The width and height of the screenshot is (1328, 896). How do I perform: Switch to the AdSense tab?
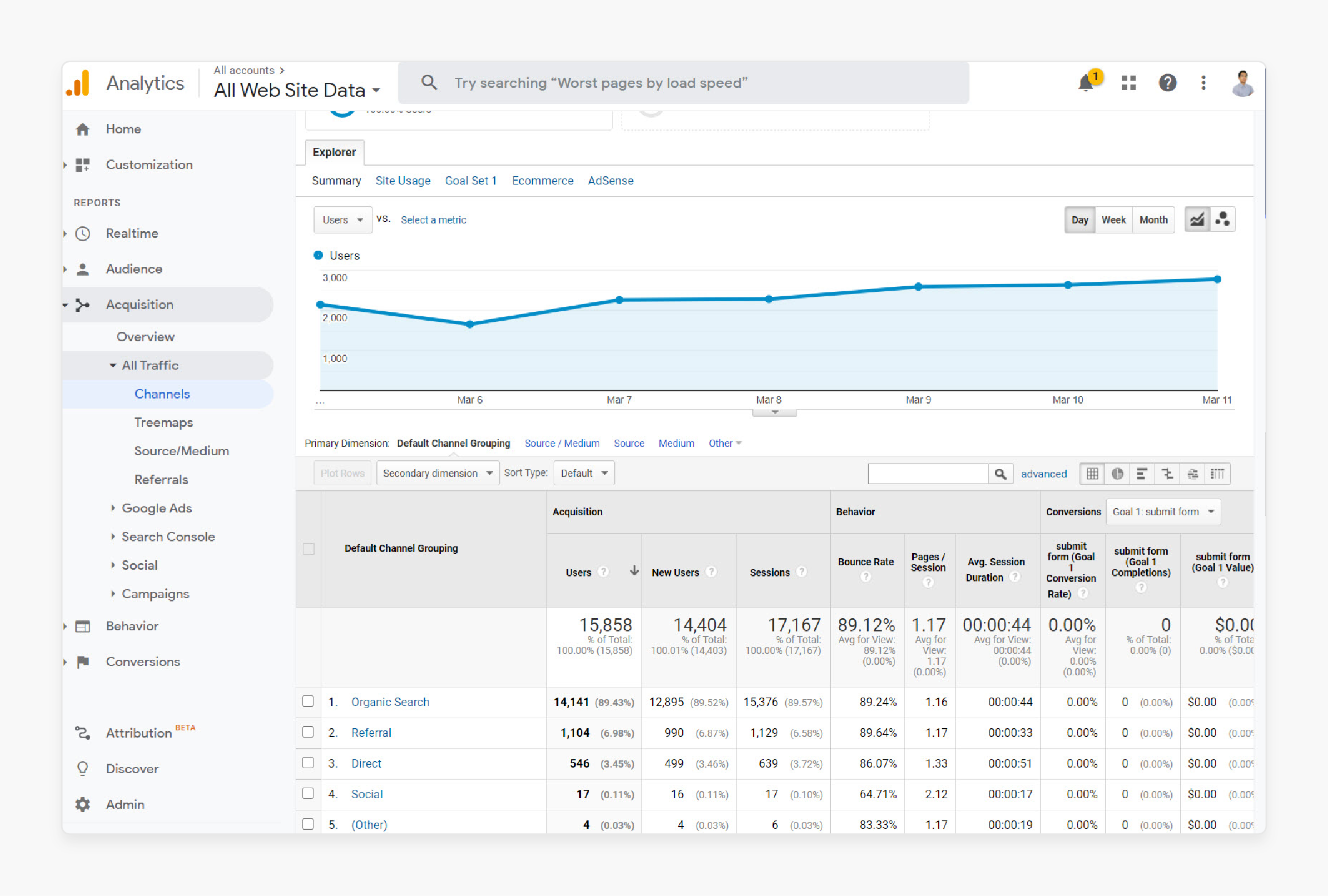(610, 181)
